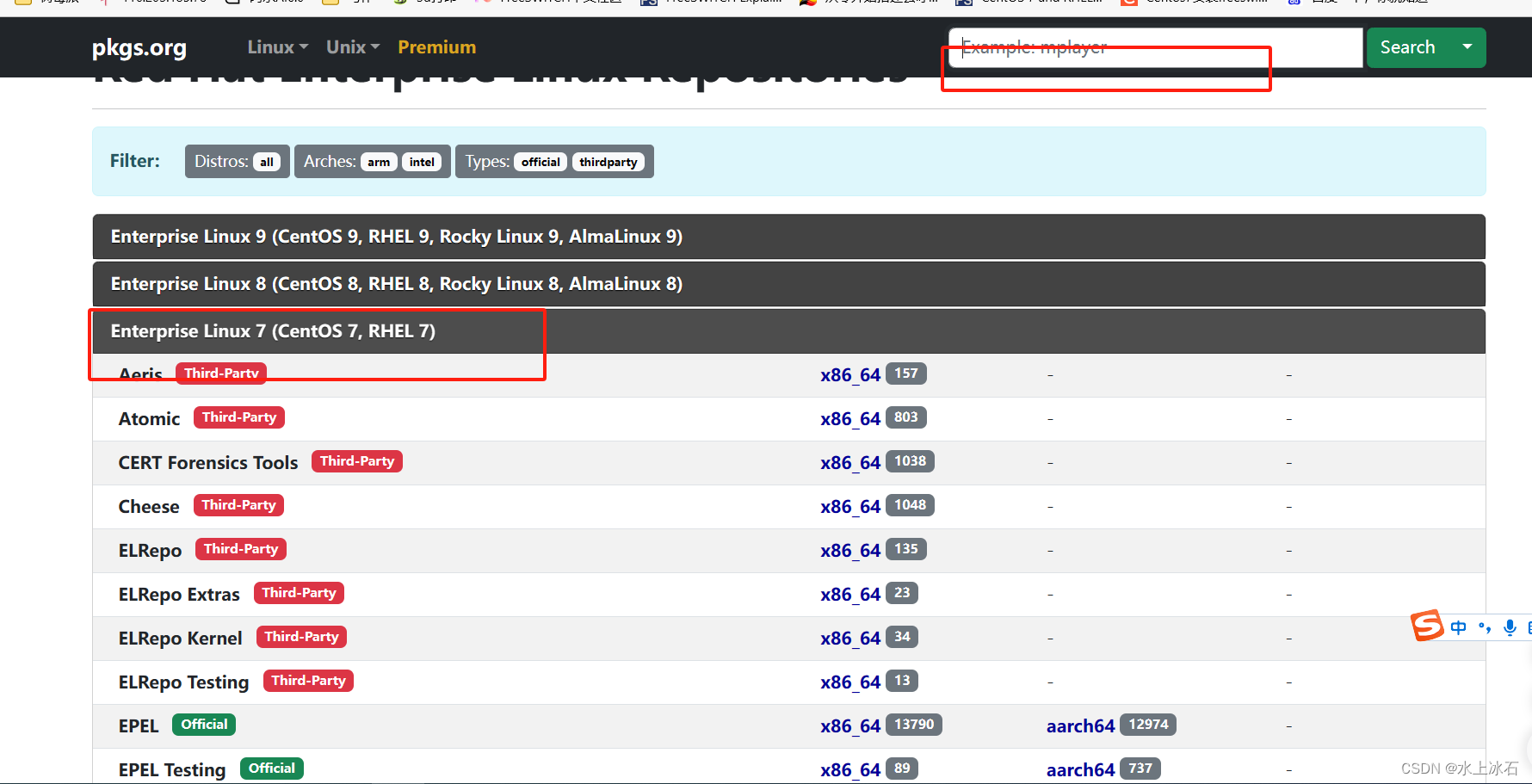Collapse the Enterprise Linux 7 section
This screenshot has height=784, width=1532.
[789, 331]
